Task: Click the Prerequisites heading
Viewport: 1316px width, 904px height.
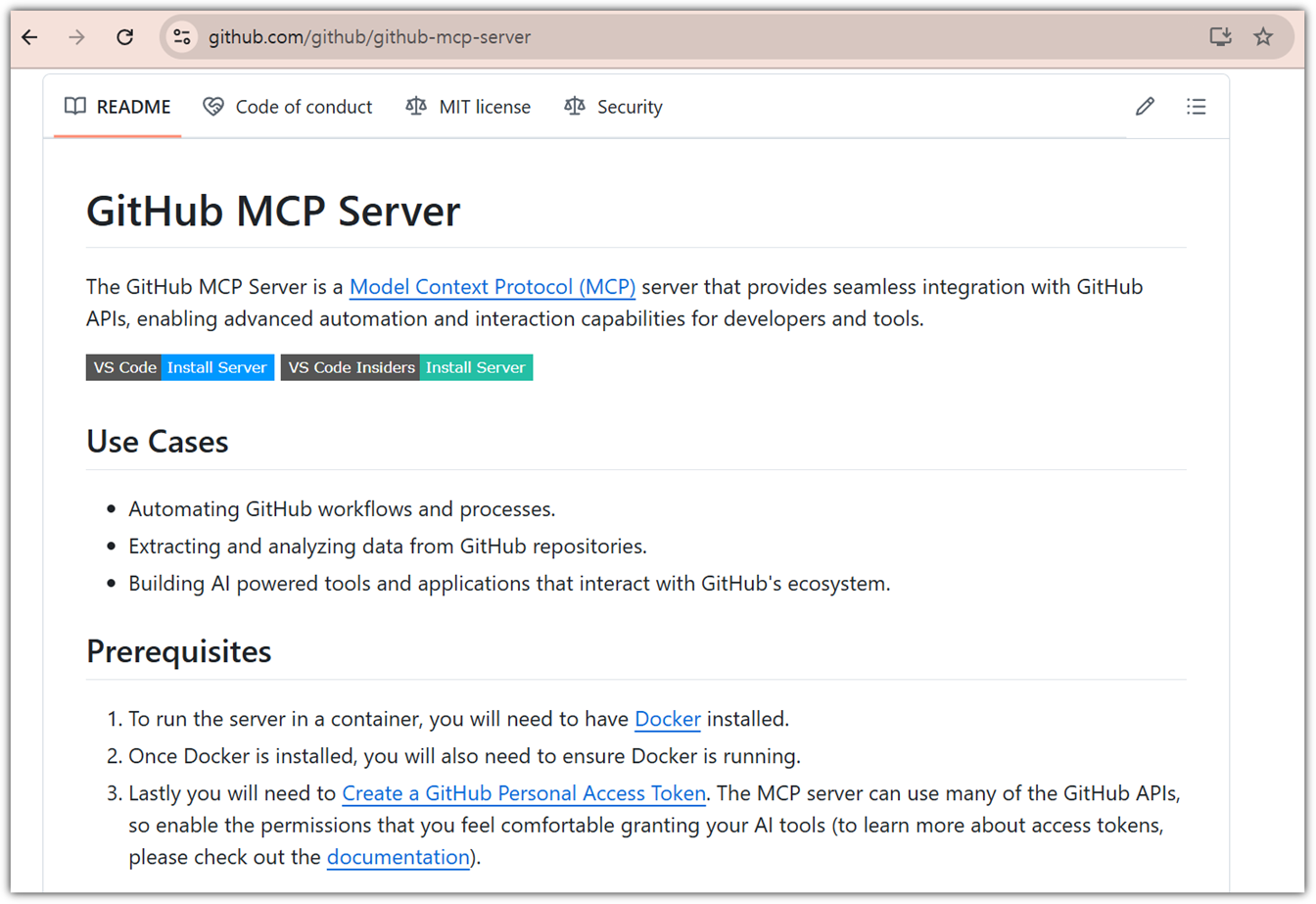Action: pos(179,651)
